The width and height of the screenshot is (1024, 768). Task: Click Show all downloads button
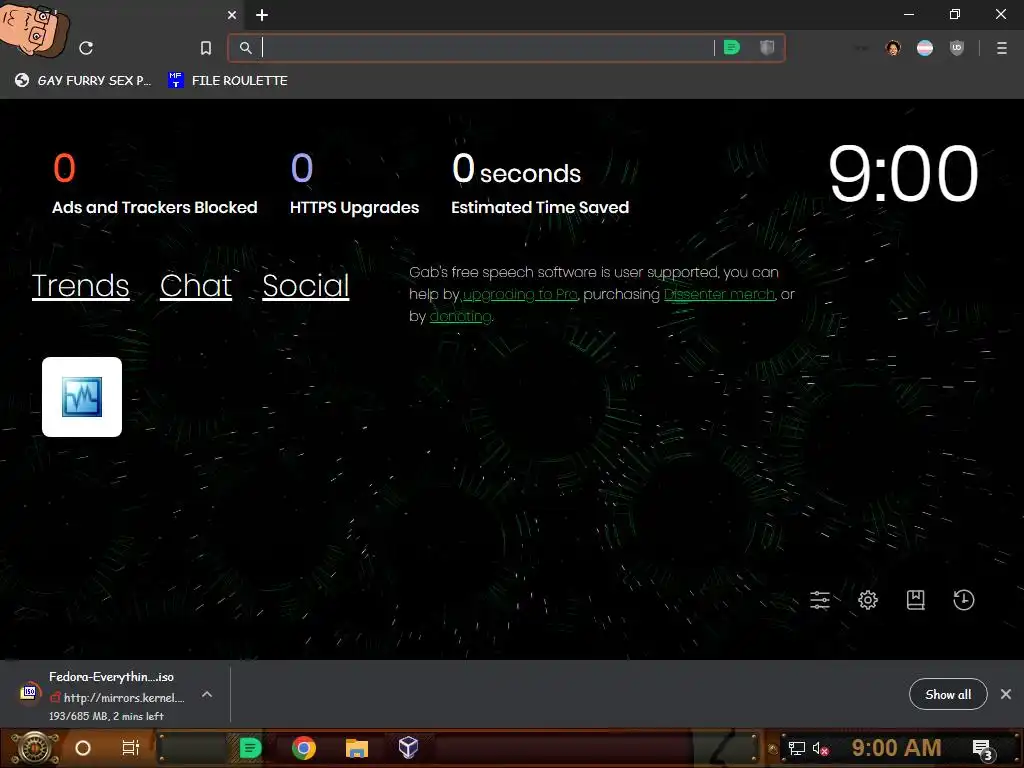coord(948,694)
